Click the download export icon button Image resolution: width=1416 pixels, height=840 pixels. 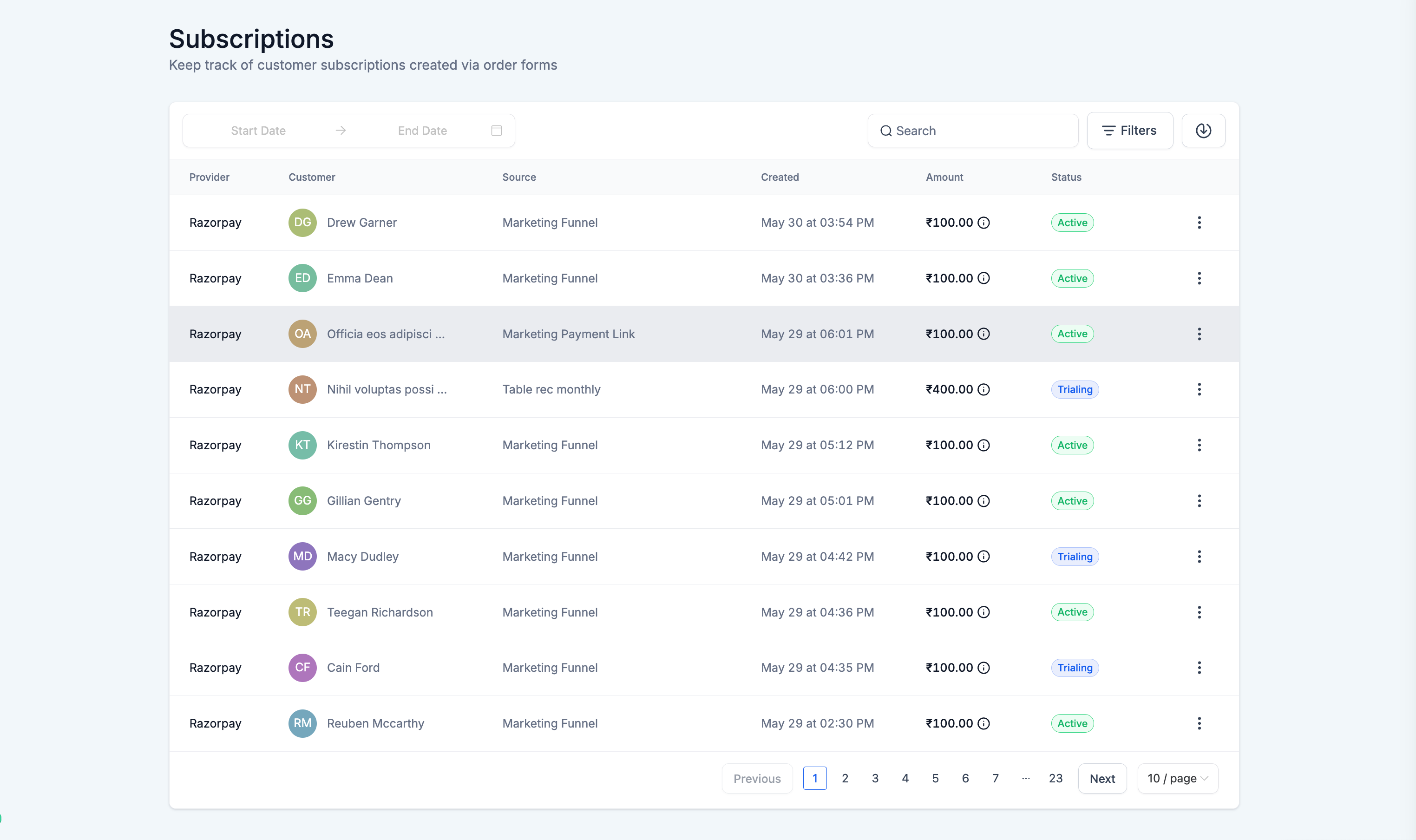click(1203, 131)
